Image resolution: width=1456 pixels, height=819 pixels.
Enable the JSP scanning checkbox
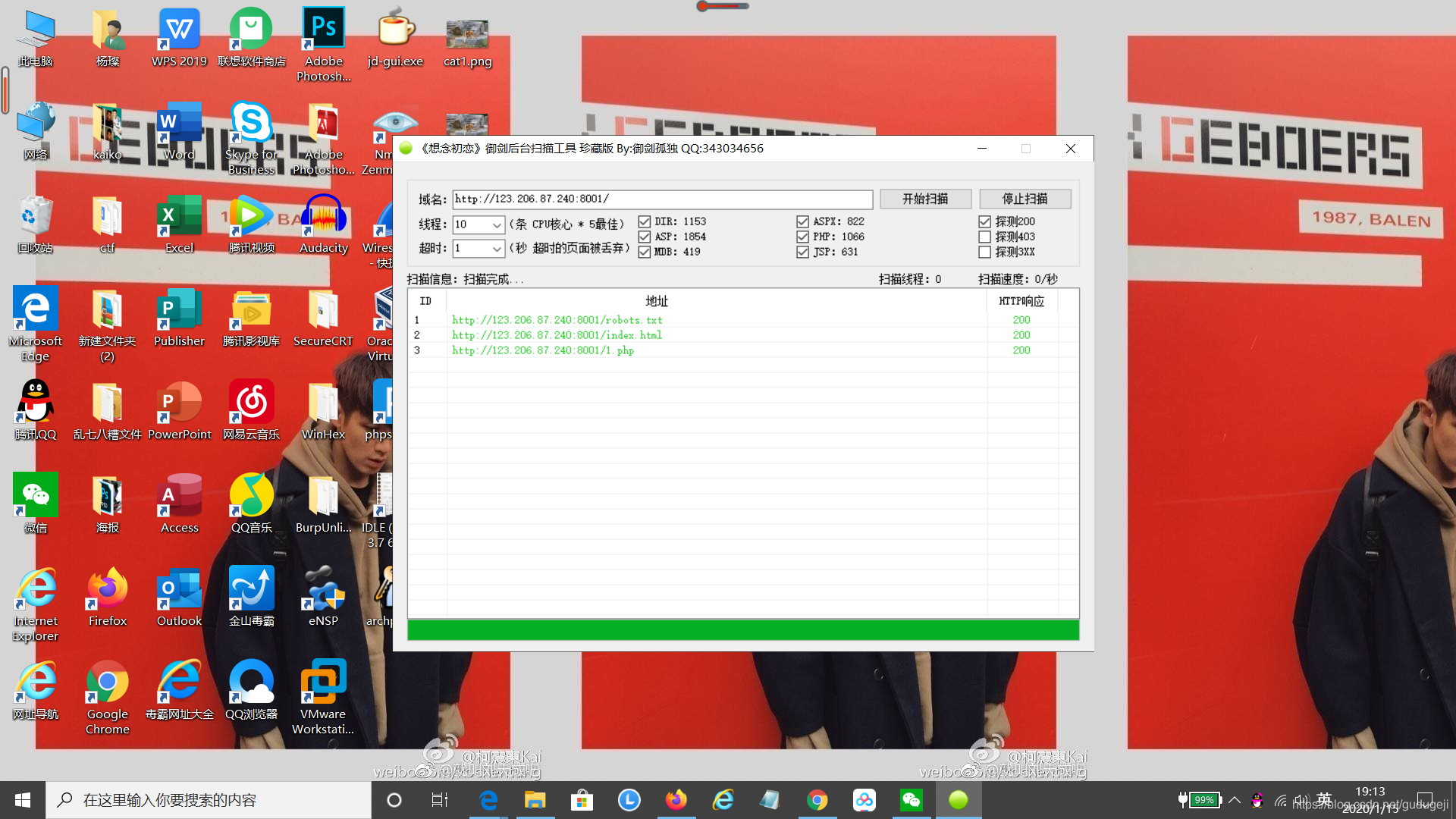(802, 251)
